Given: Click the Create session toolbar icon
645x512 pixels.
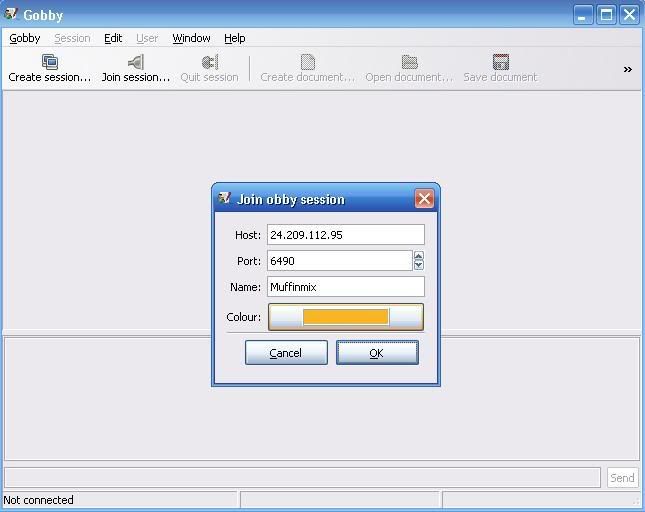Looking at the screenshot, I should (x=50, y=62).
